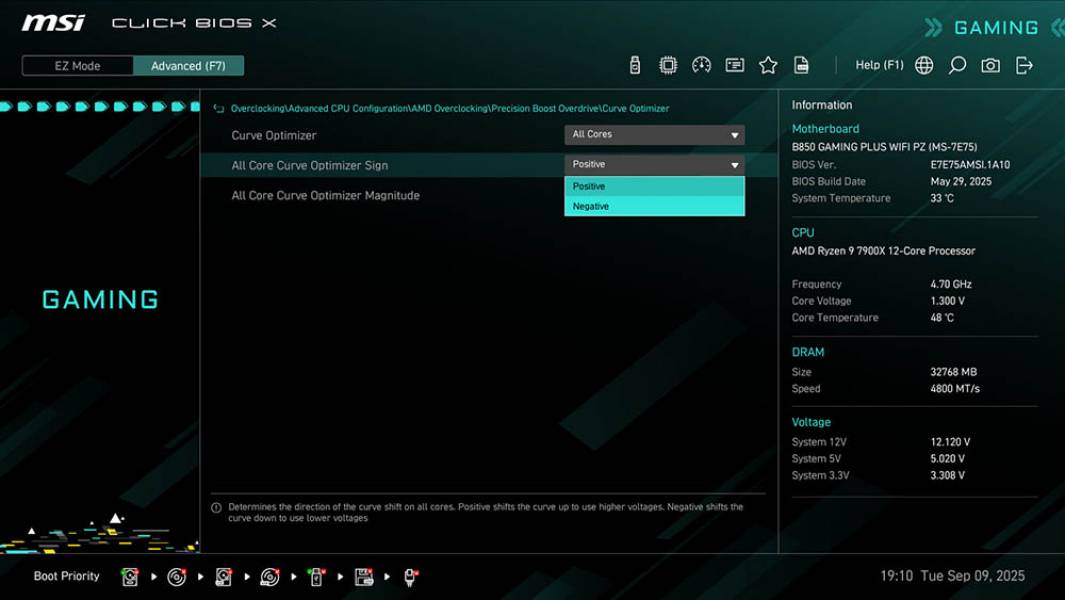Image resolution: width=1065 pixels, height=600 pixels.
Task: Click the document info icon near the star
Action: 802,64
